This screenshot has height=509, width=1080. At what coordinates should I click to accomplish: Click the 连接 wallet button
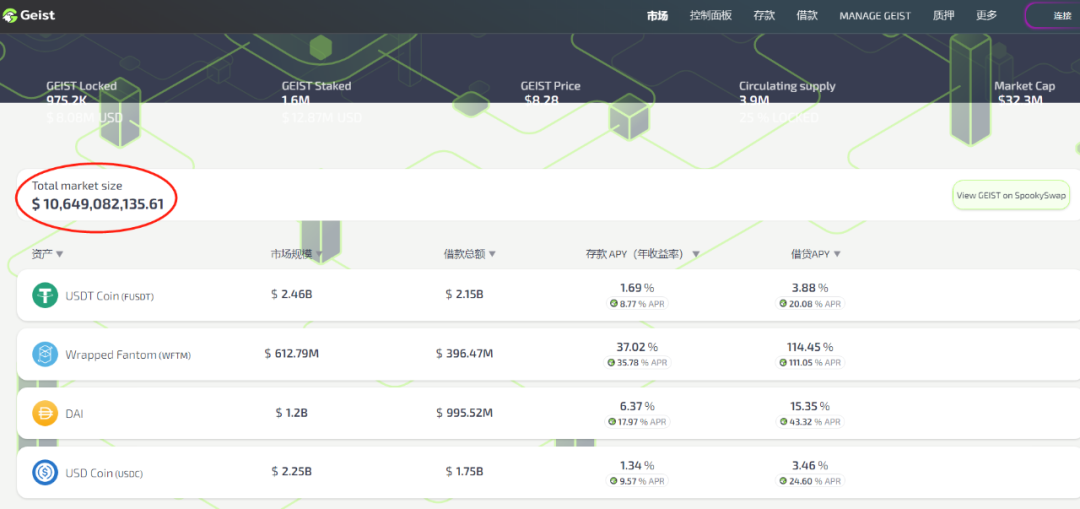pos(1052,15)
